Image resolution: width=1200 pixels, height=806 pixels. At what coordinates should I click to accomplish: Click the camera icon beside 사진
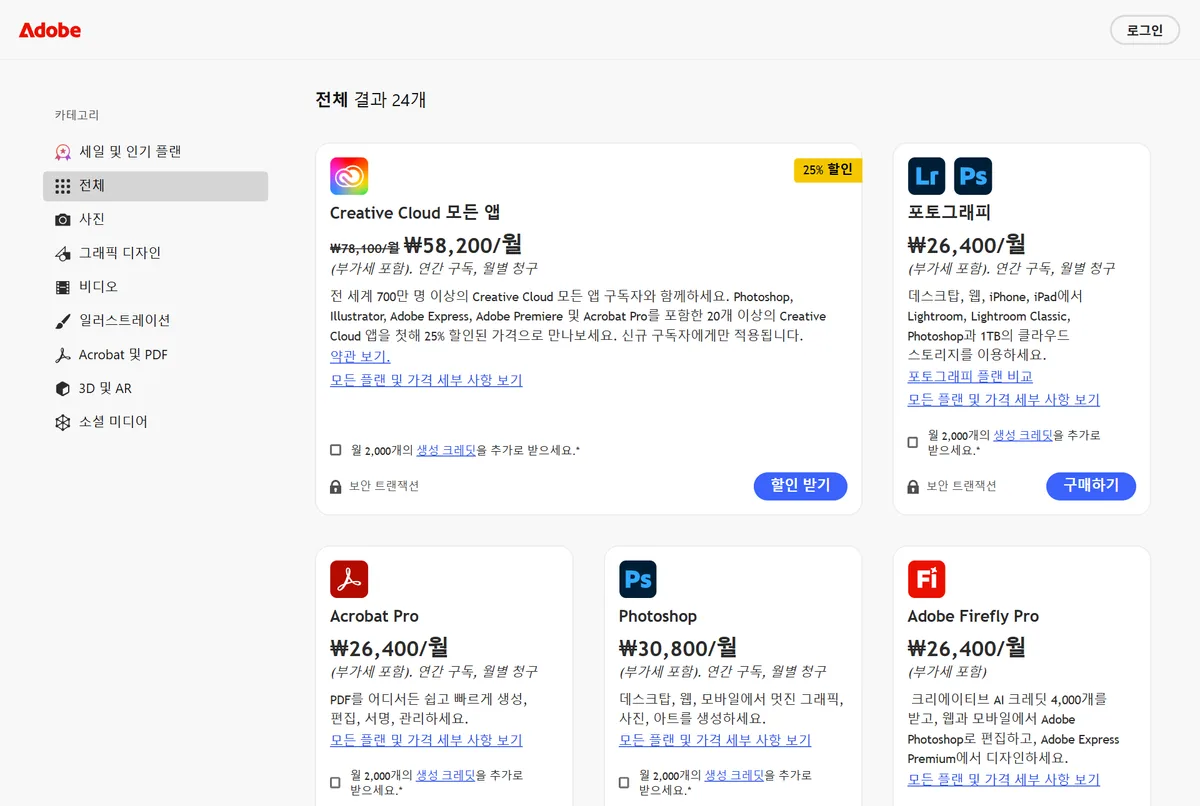pyautogui.click(x=63, y=220)
